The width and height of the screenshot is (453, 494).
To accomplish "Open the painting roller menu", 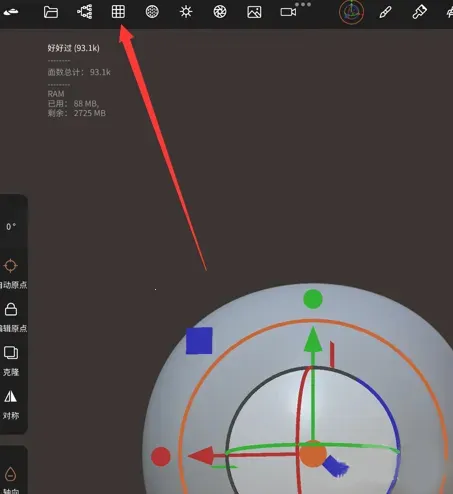I will [x=419, y=12].
